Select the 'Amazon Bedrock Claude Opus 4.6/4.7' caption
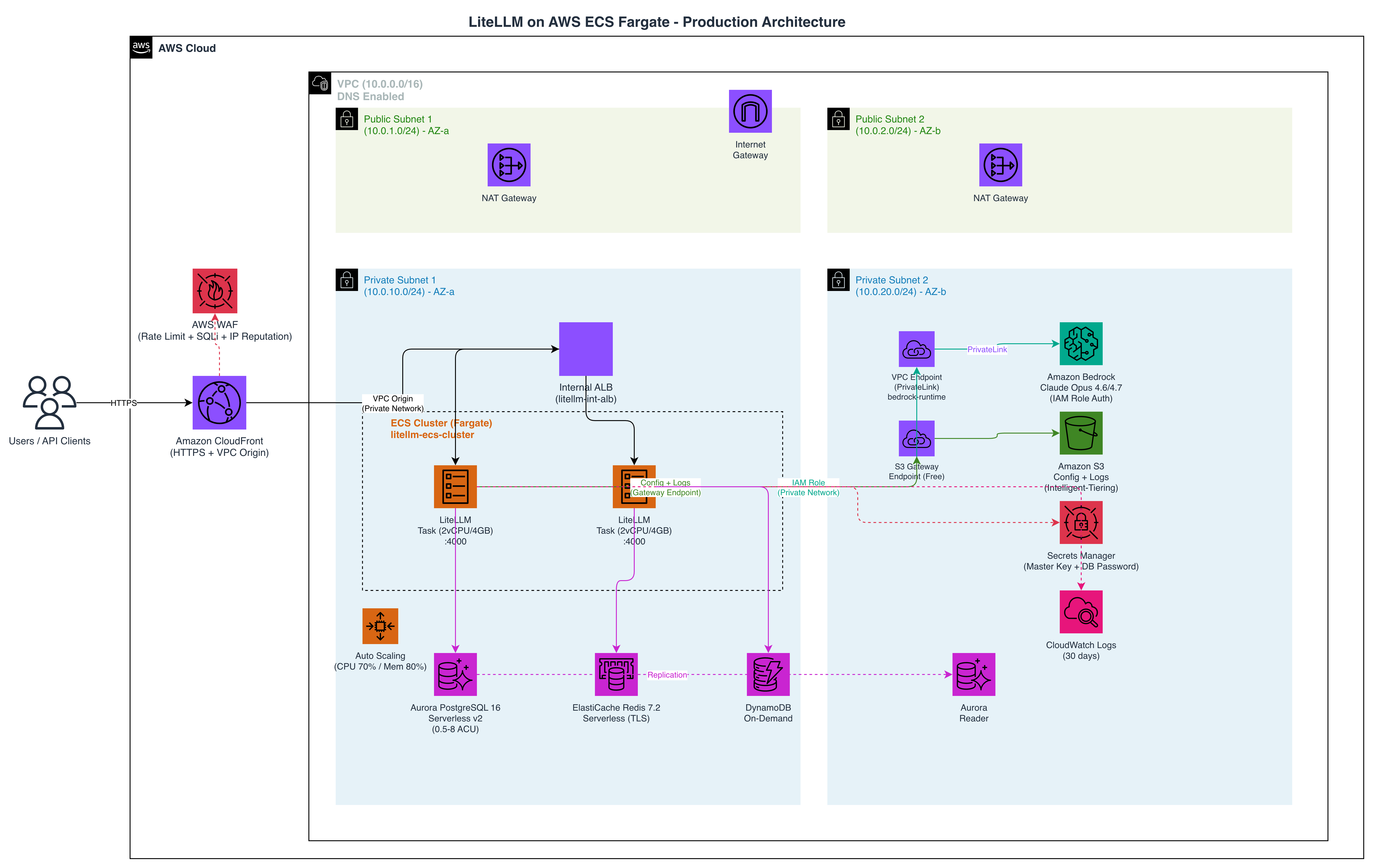This screenshot has height=868, width=1374. pyautogui.click(x=1081, y=388)
